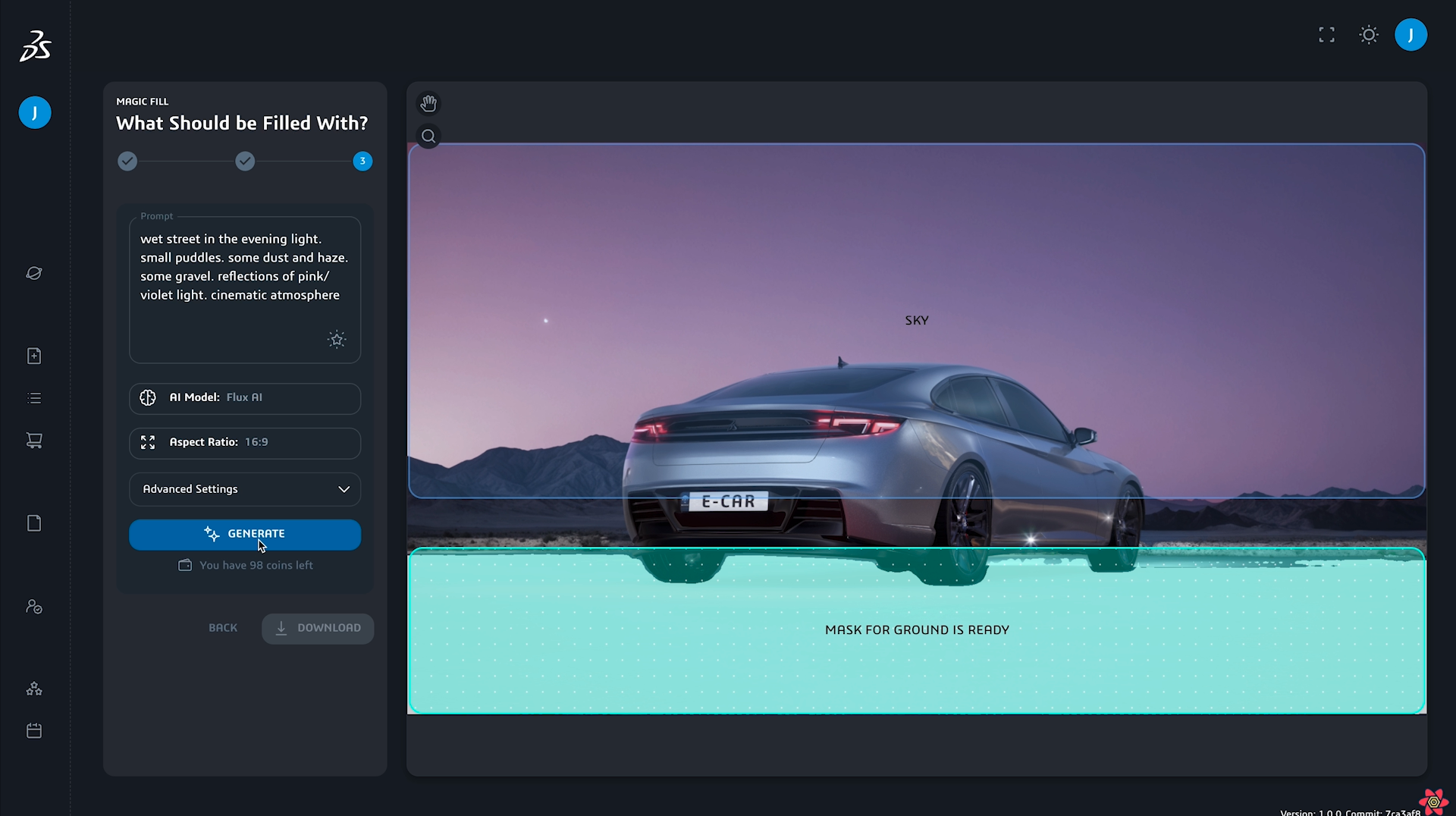Image resolution: width=1456 pixels, height=816 pixels.
Task: Click the Generate button
Action: tap(245, 534)
